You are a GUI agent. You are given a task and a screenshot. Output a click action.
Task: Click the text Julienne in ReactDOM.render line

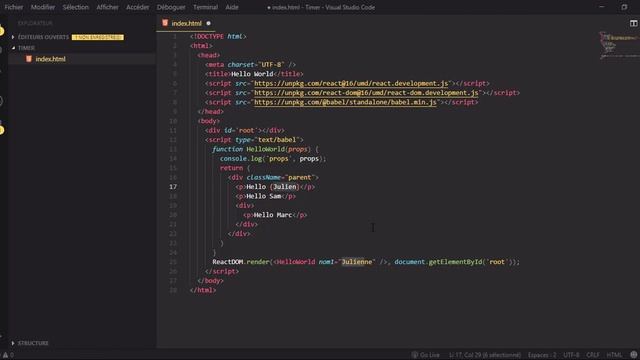coord(357,262)
